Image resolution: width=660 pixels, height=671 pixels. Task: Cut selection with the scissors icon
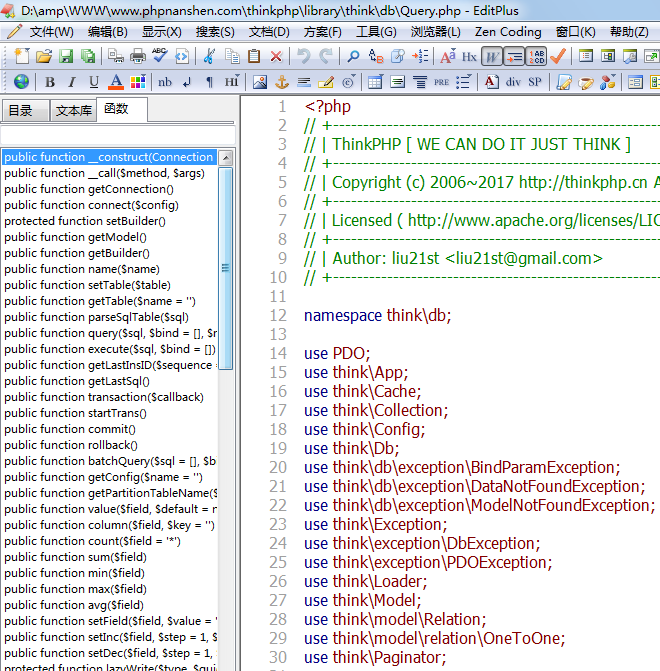pos(210,56)
